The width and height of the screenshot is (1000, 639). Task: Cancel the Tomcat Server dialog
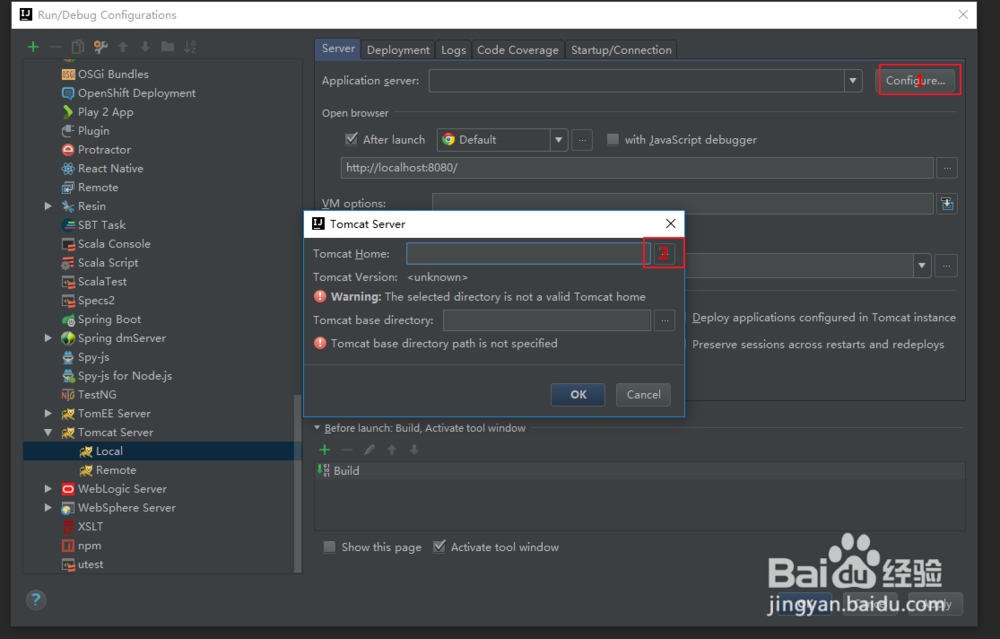(643, 395)
